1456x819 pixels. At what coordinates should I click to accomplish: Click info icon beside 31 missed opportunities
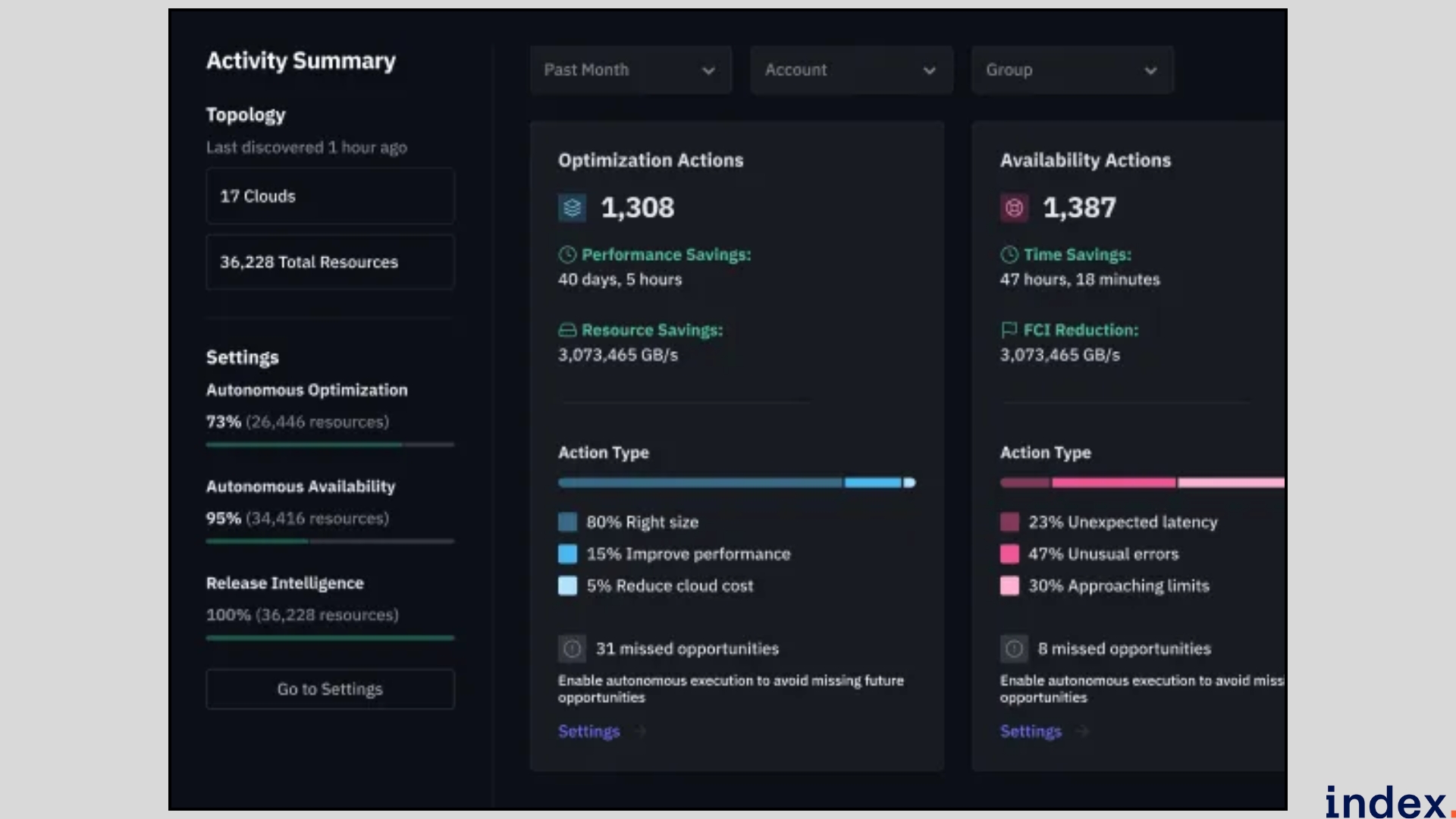[x=572, y=649]
